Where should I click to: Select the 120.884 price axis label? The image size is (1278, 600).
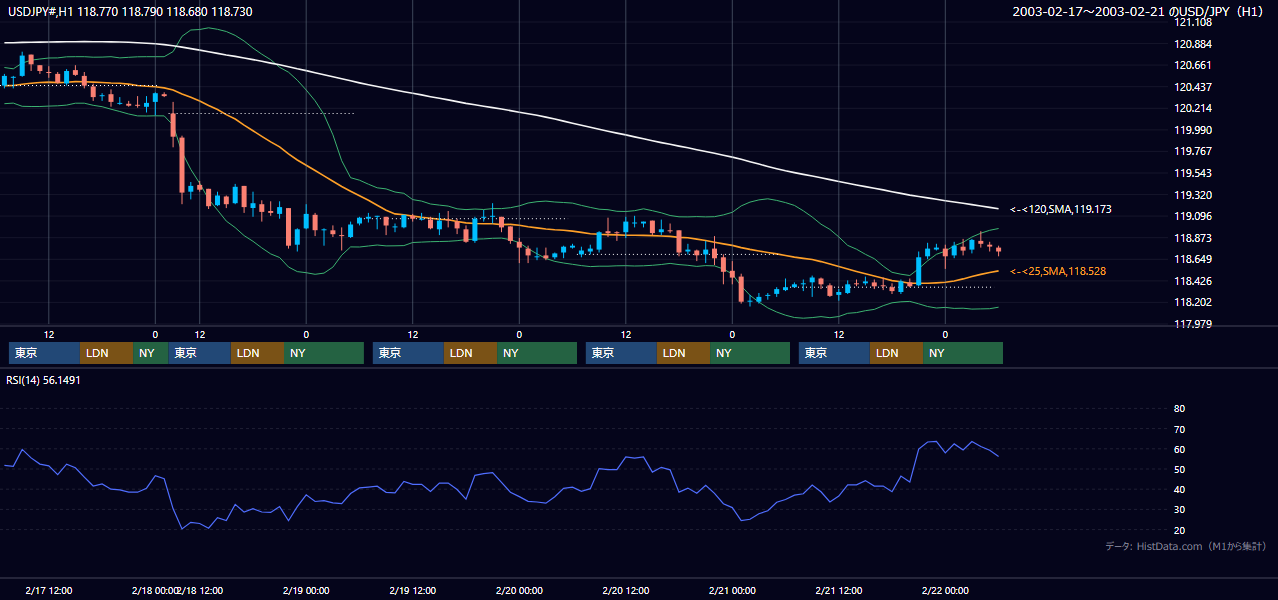point(1194,44)
